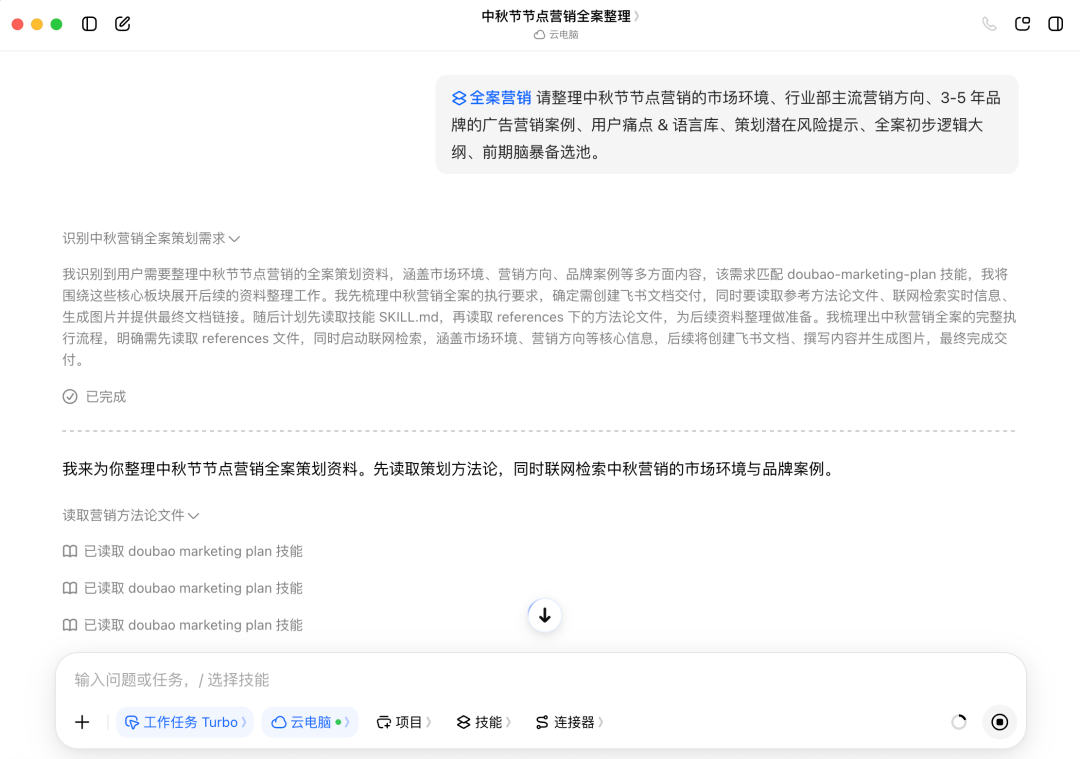
Task: Open chat title 中秋节节点营销全案整理 menu
Action: point(560,16)
